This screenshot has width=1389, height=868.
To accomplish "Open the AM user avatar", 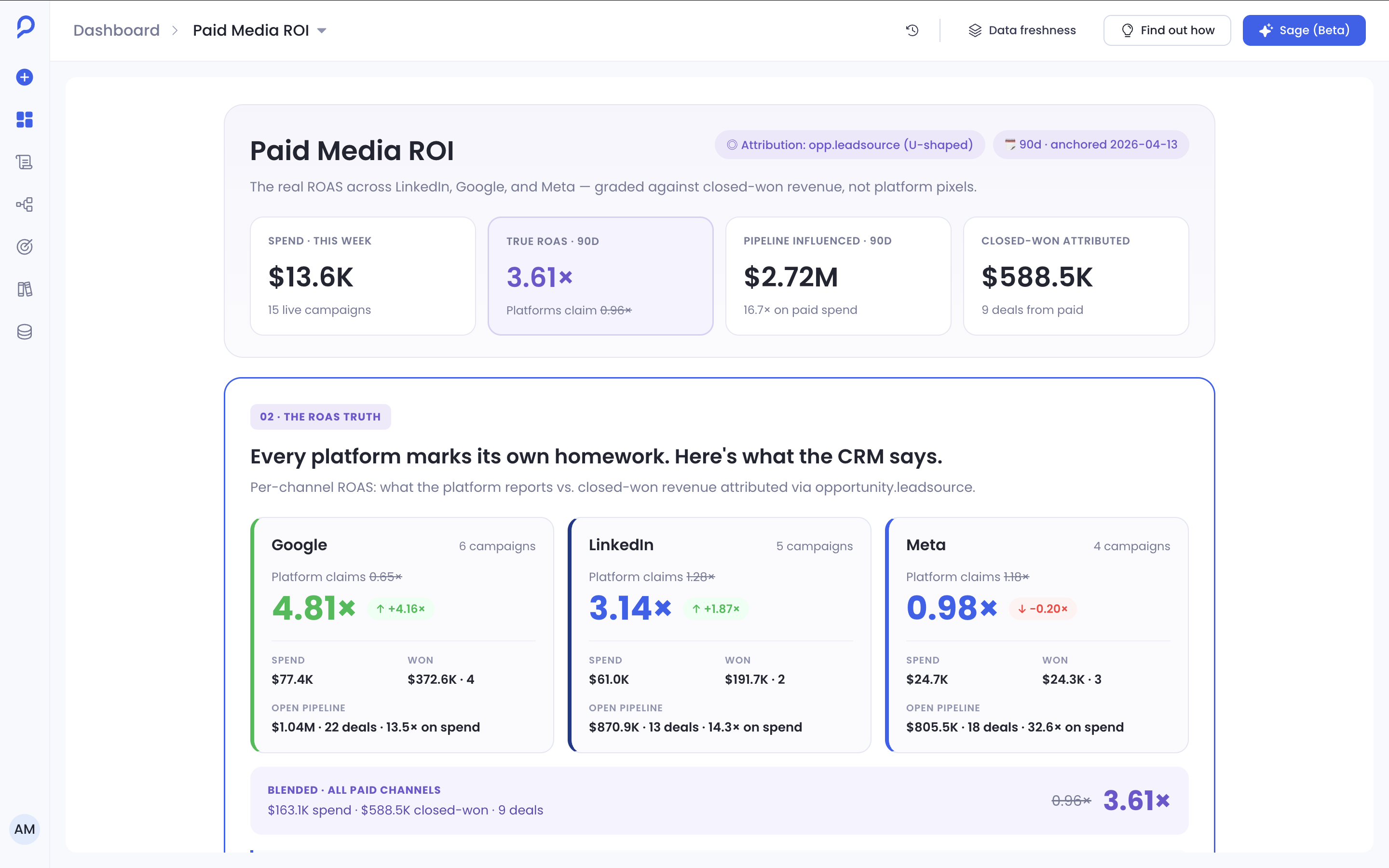I will click(x=25, y=829).
